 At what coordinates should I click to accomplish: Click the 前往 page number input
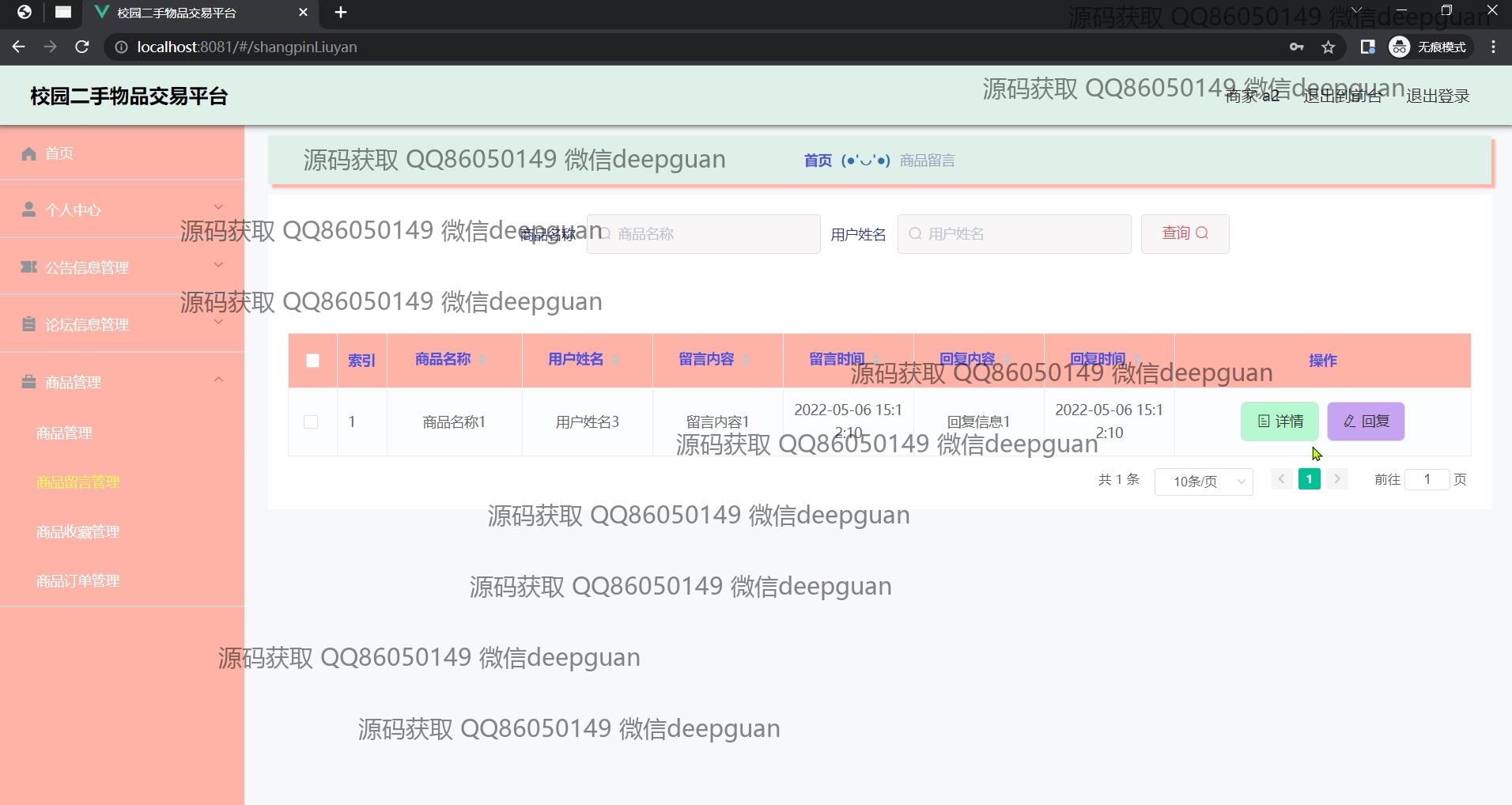pyautogui.click(x=1427, y=479)
